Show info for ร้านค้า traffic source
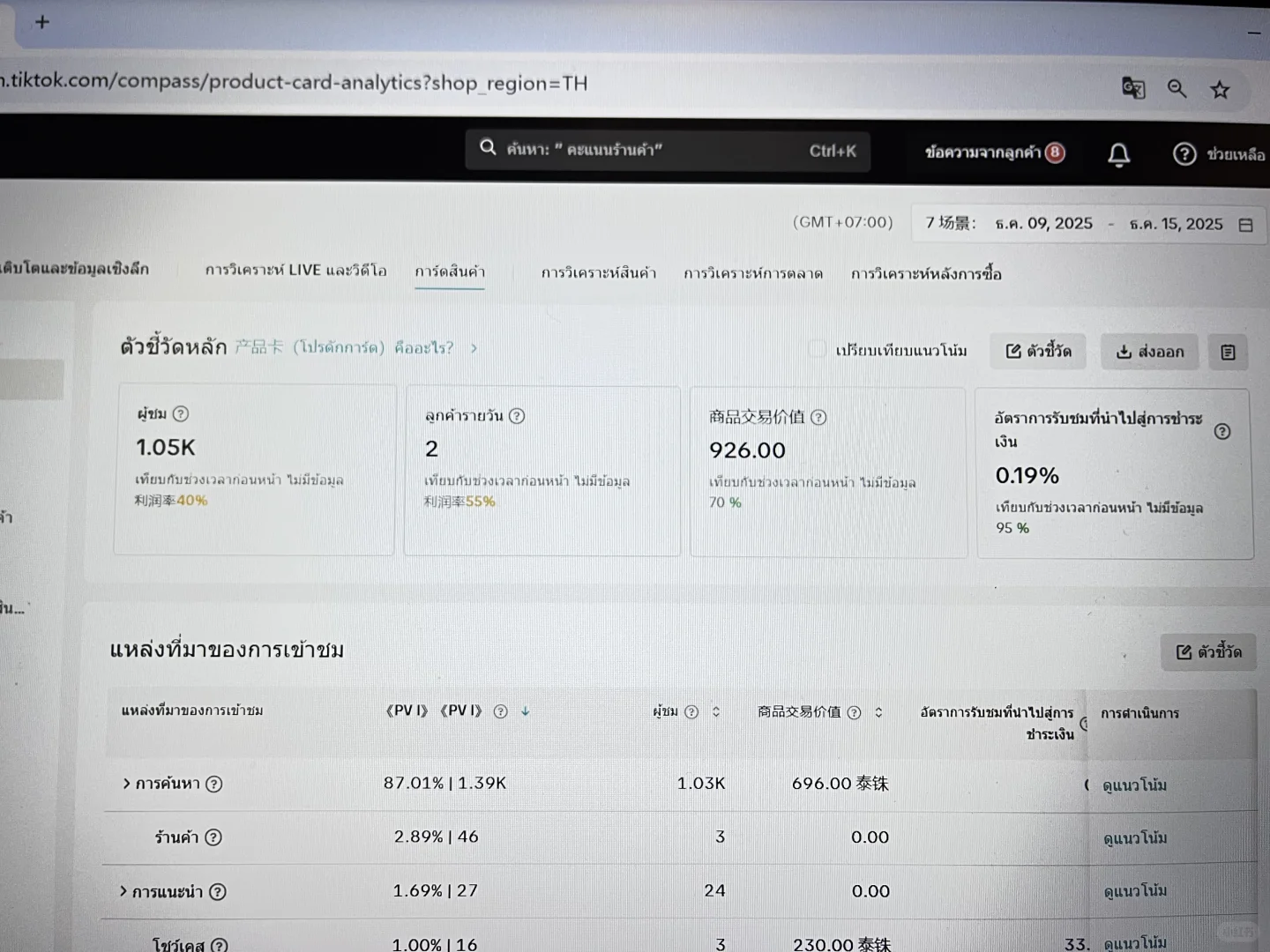 [213, 837]
